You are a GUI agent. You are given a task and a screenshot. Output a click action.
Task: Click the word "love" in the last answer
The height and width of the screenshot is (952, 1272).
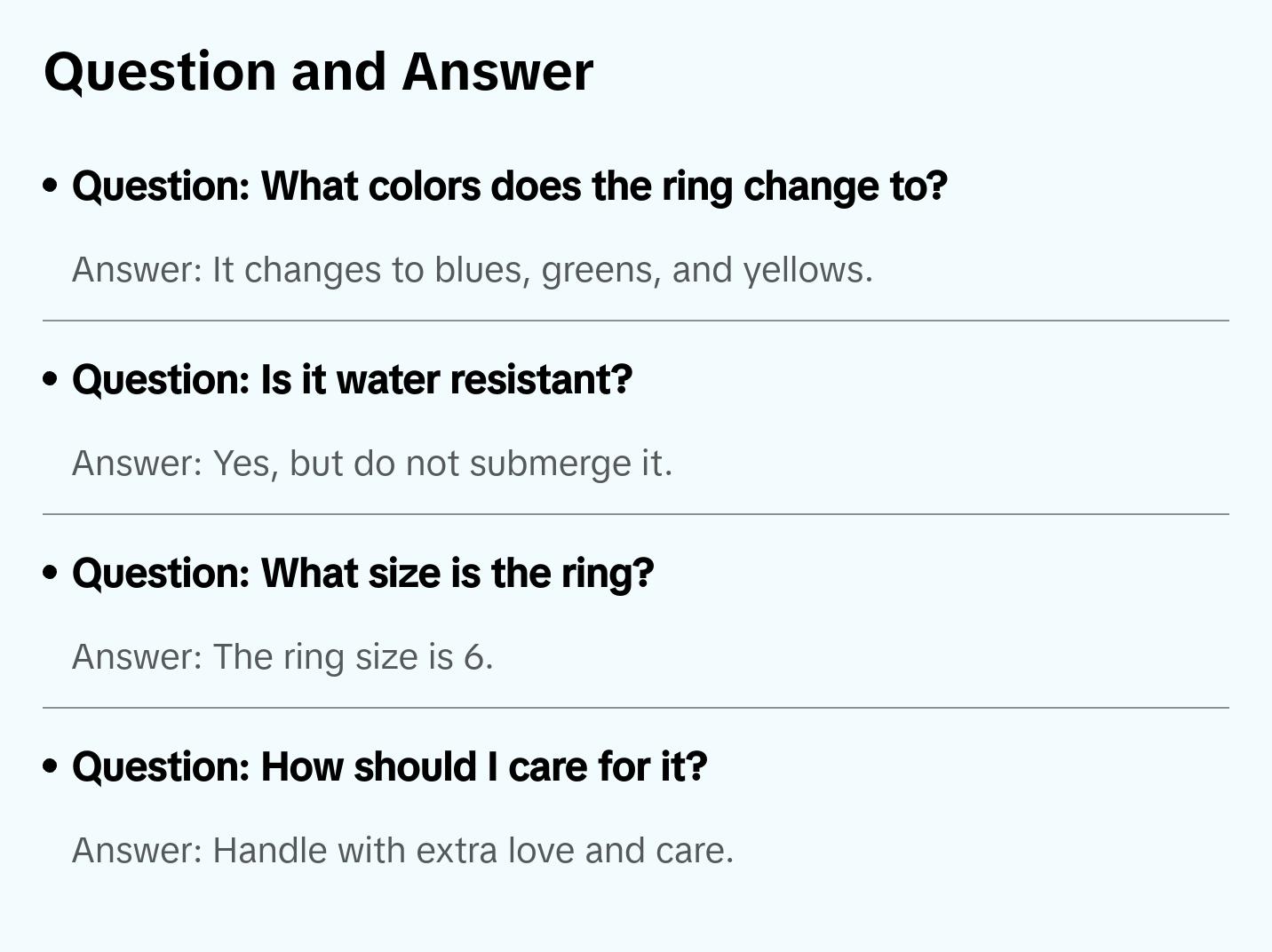click(543, 851)
